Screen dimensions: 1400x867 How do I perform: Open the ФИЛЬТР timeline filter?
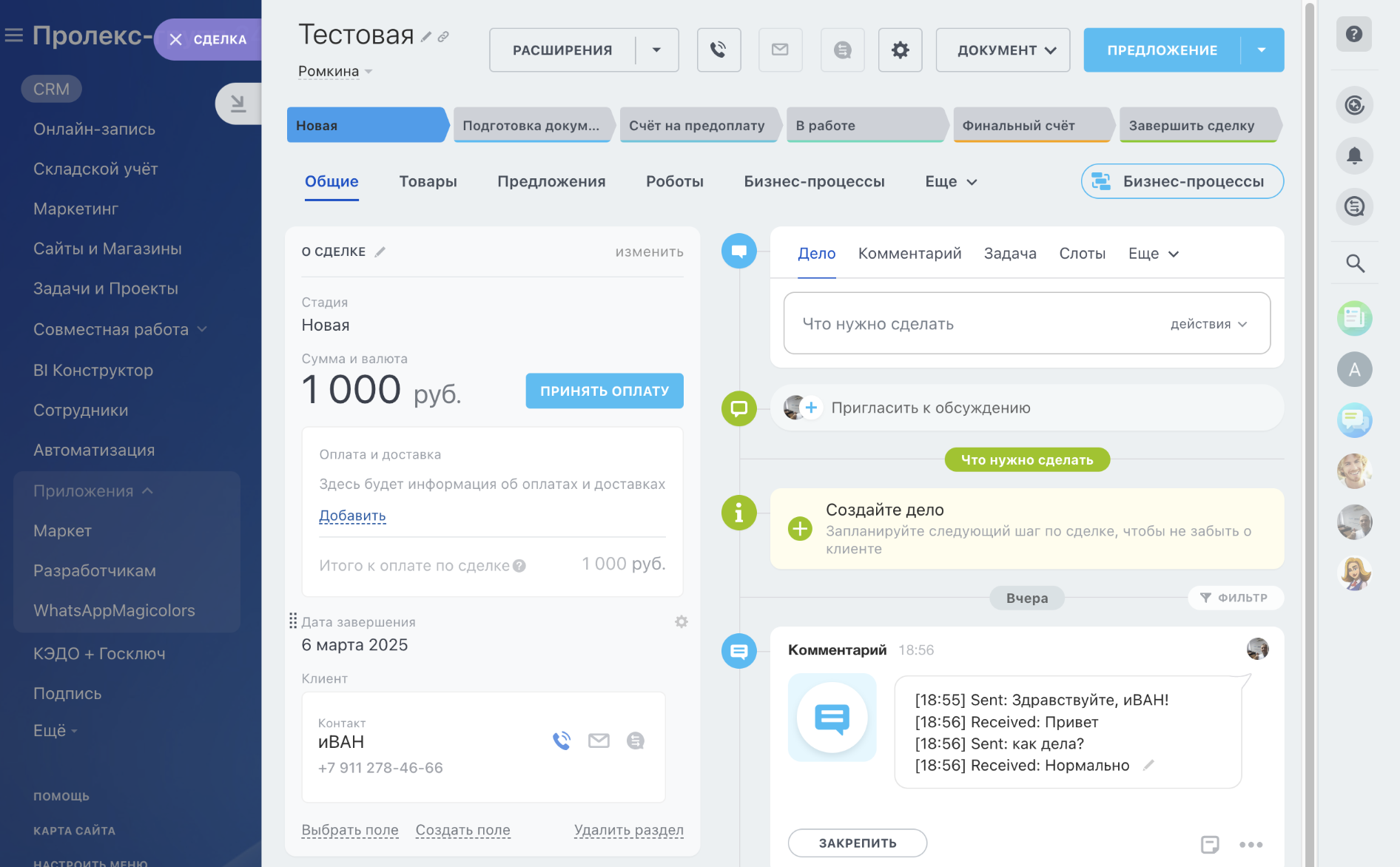1235,598
